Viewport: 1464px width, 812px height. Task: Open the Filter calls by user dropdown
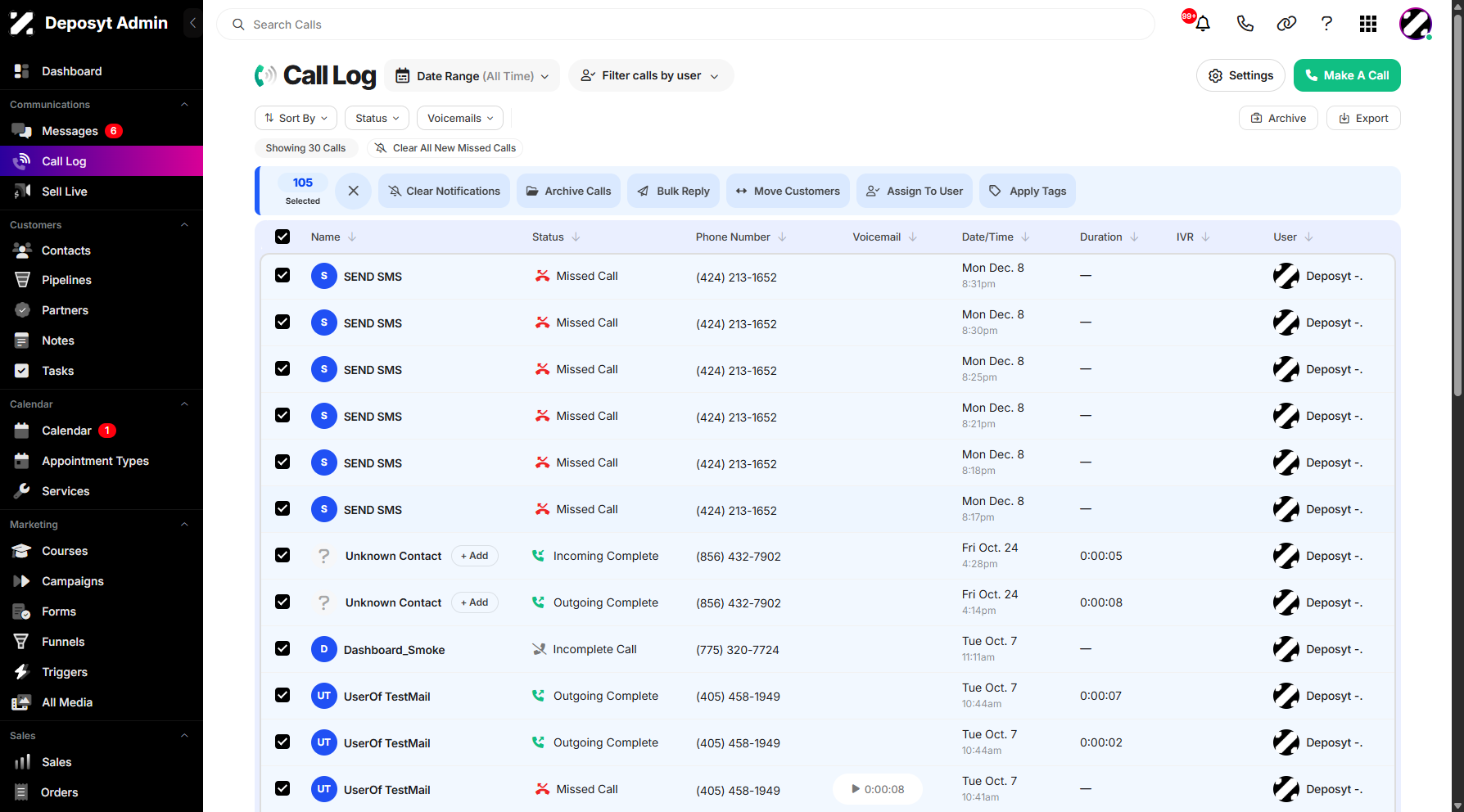coord(651,75)
